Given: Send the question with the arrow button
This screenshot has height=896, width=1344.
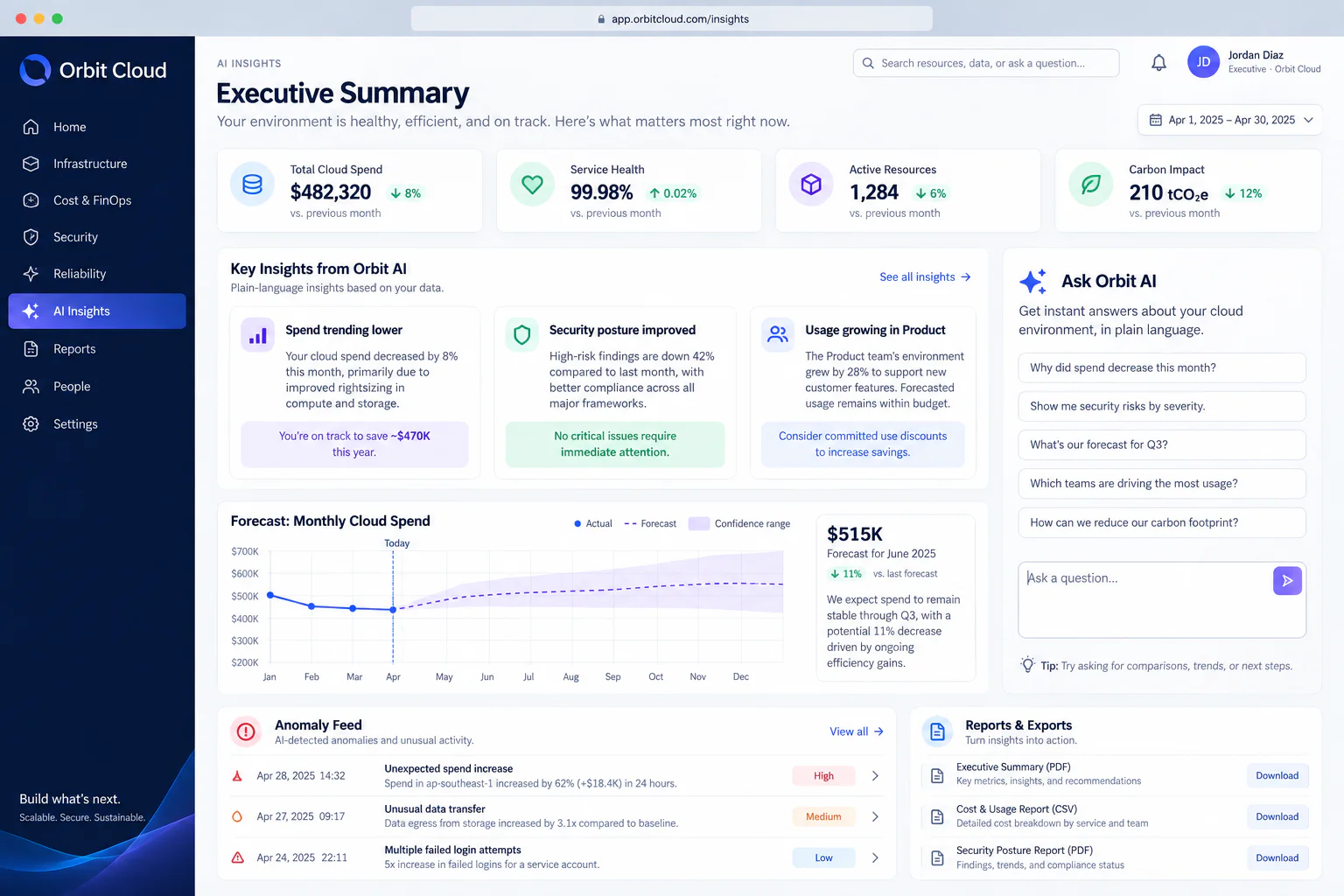Looking at the screenshot, I should tap(1287, 580).
